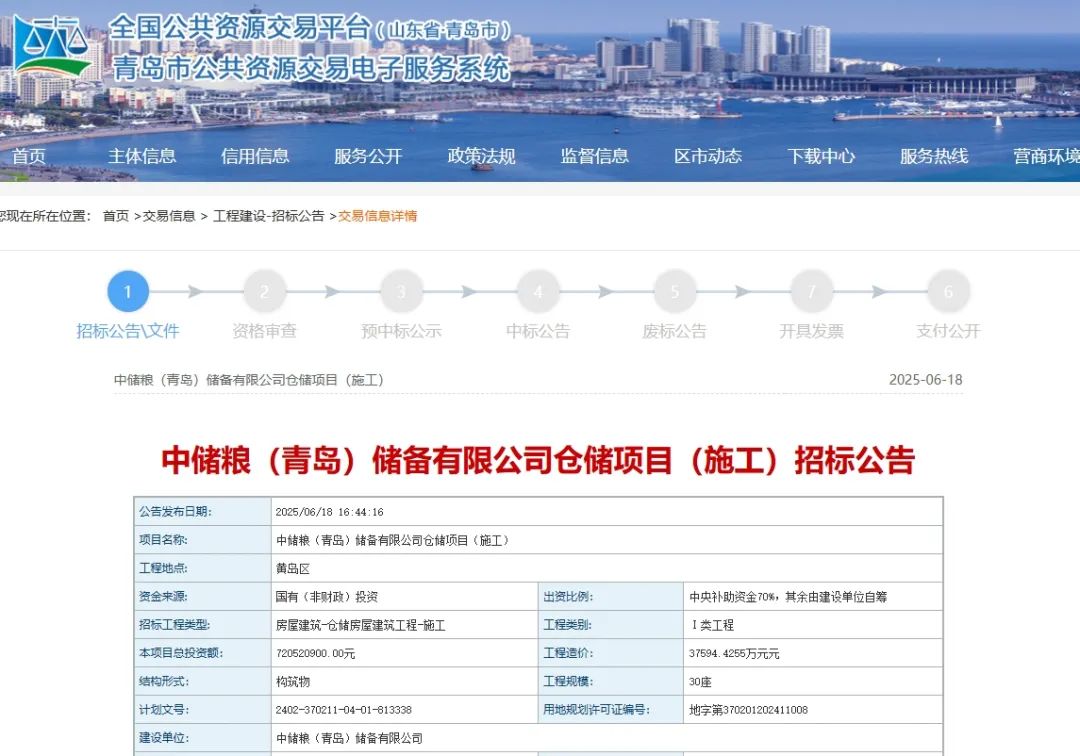Open the 工程建设-招标公告 breadcrumb link
The width and height of the screenshot is (1080, 756).
click(268, 216)
